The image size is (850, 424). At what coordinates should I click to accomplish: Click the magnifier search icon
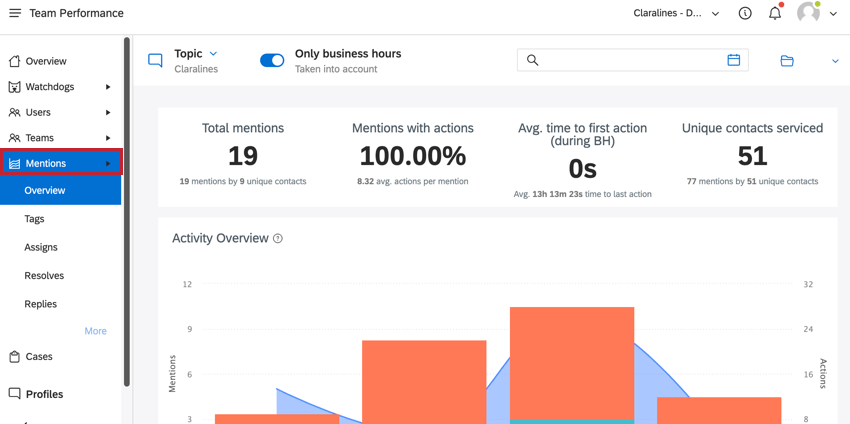(532, 60)
